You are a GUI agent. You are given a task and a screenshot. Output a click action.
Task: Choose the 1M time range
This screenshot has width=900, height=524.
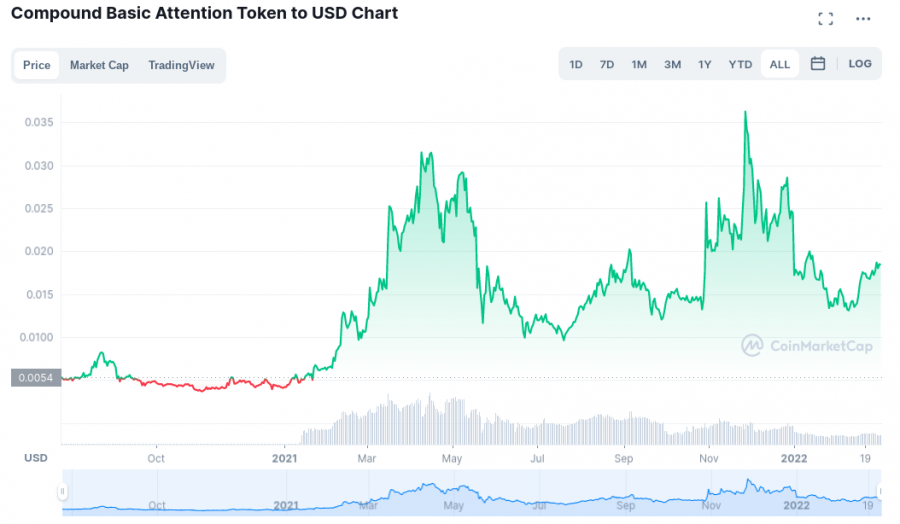pyautogui.click(x=639, y=65)
